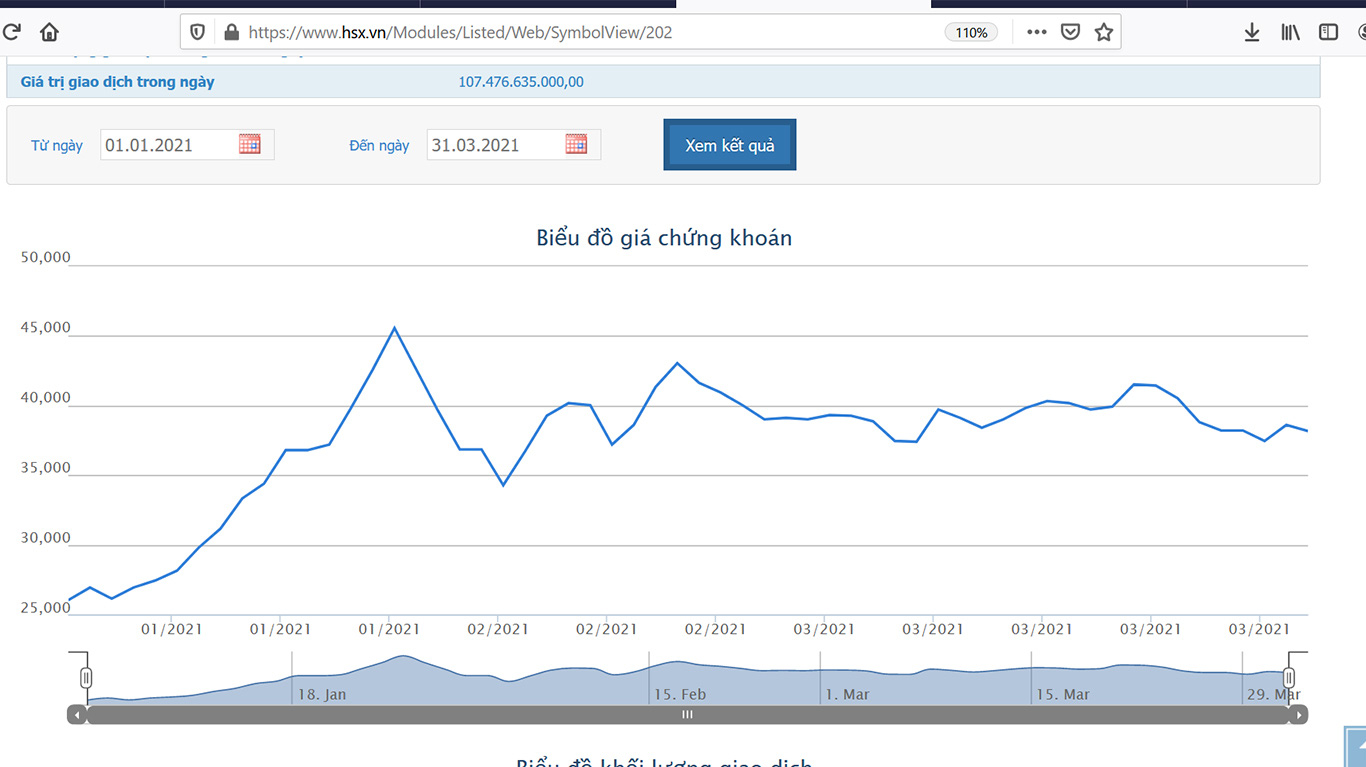Open the downloads panel

1251,32
